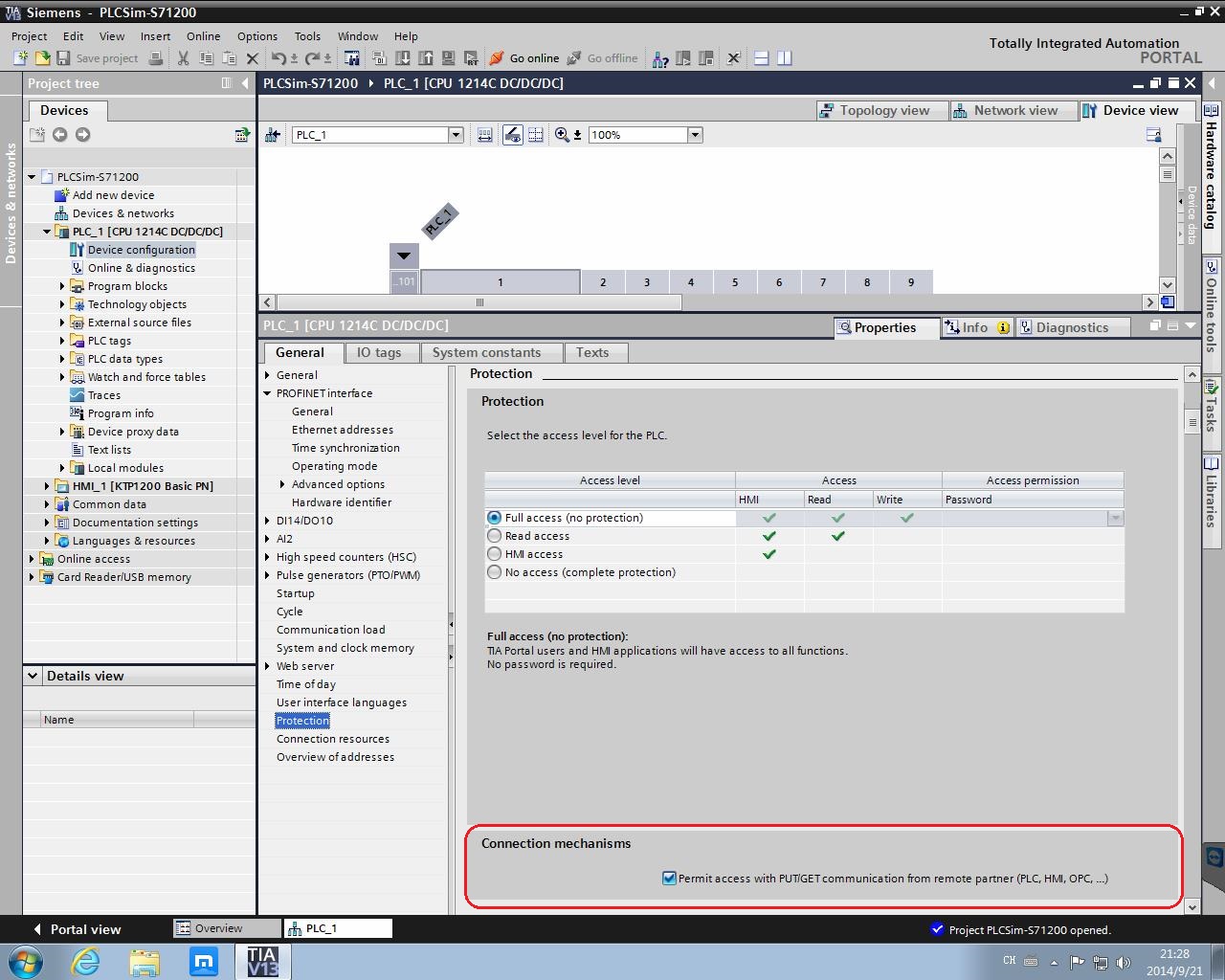Click the Delete X icon in the main toolbar
Viewport: 1225px width, 980px height.
click(x=253, y=58)
